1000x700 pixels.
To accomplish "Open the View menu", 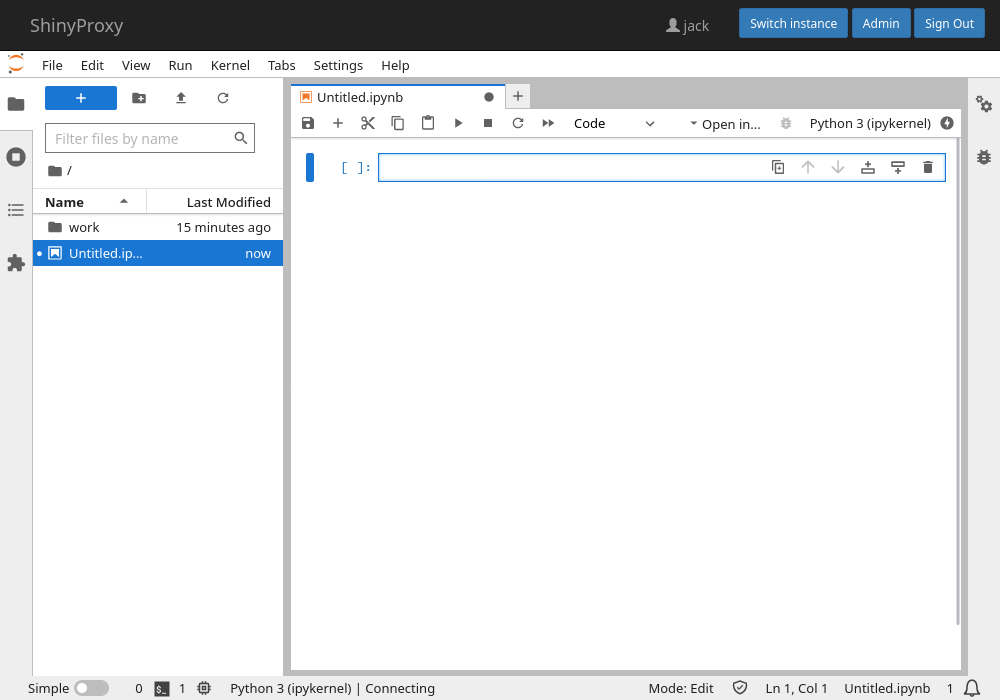I will [x=136, y=65].
